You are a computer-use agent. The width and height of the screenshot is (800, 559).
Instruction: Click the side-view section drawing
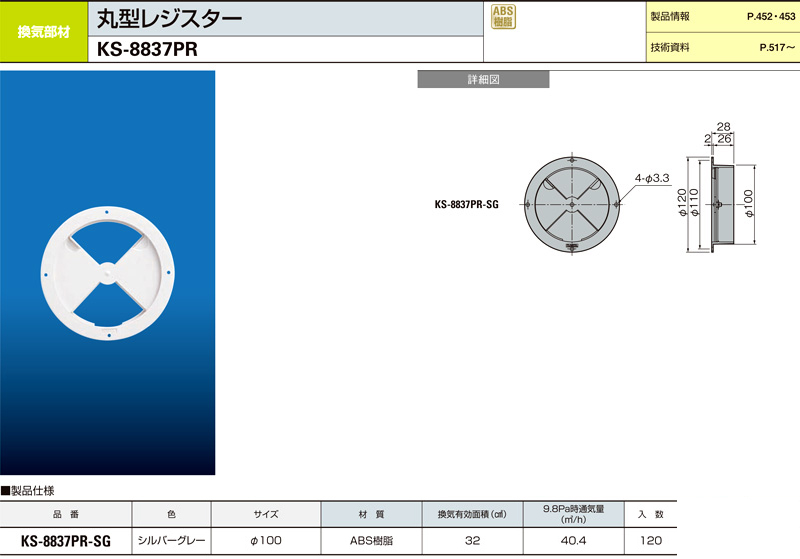coord(722,205)
